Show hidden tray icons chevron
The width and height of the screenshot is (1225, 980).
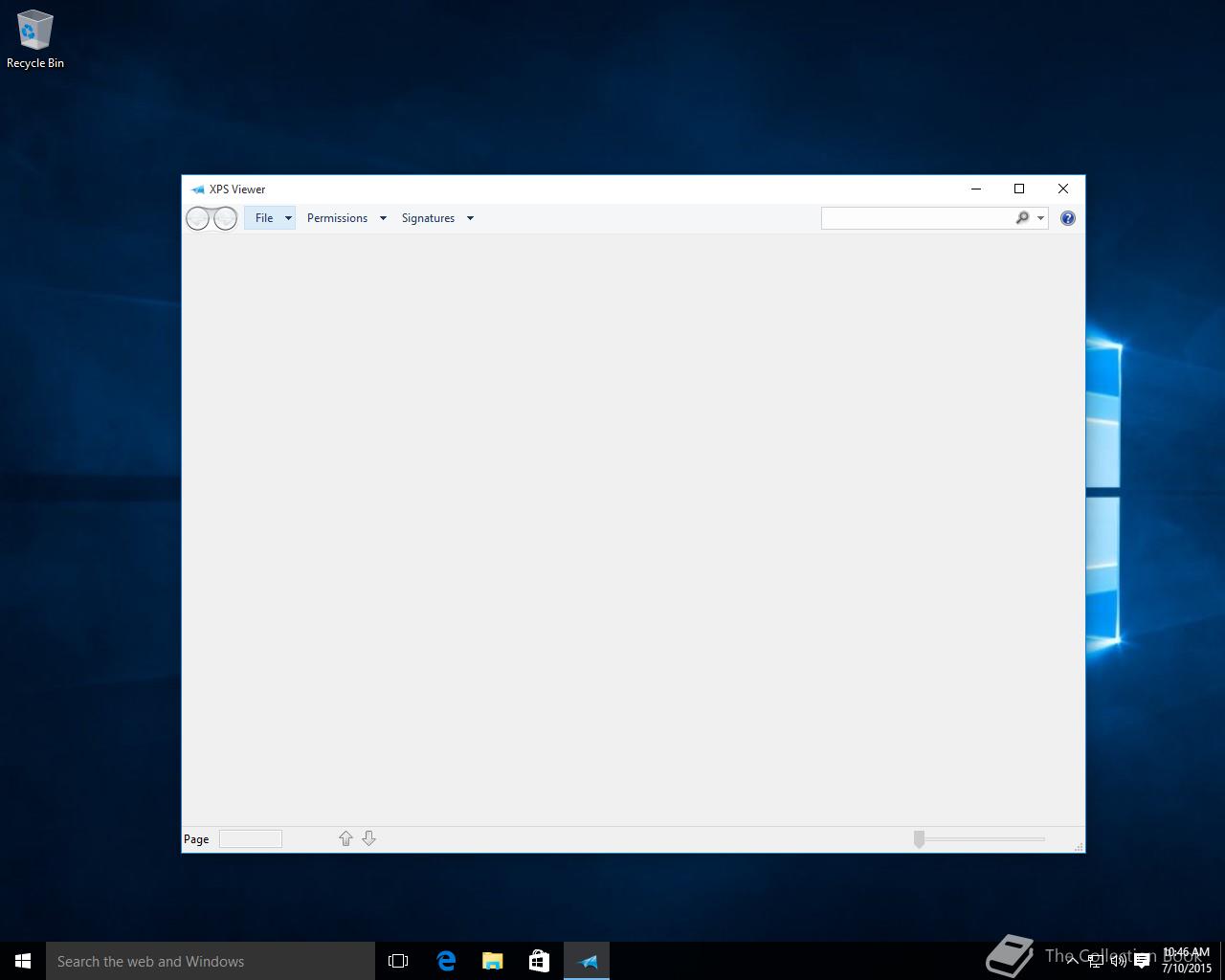[1072, 961]
